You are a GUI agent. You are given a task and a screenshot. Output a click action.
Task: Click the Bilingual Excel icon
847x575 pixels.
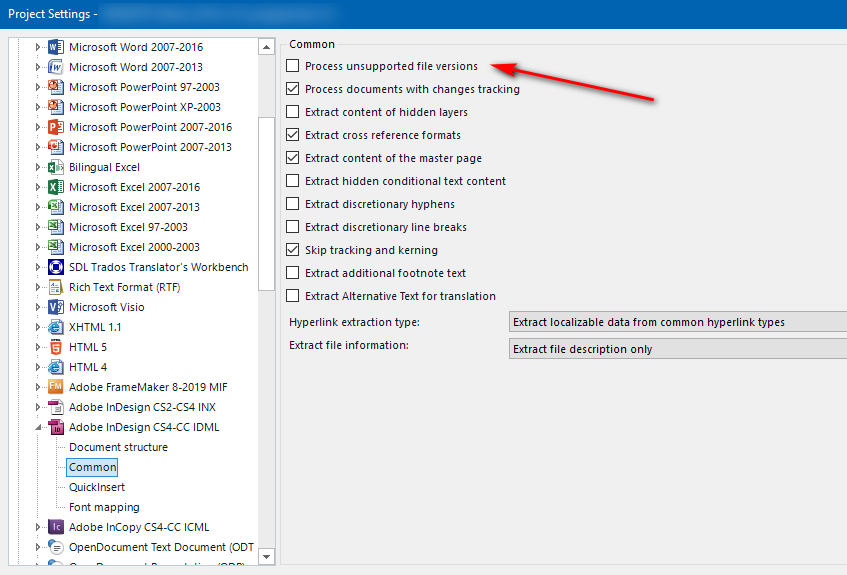tap(56, 167)
